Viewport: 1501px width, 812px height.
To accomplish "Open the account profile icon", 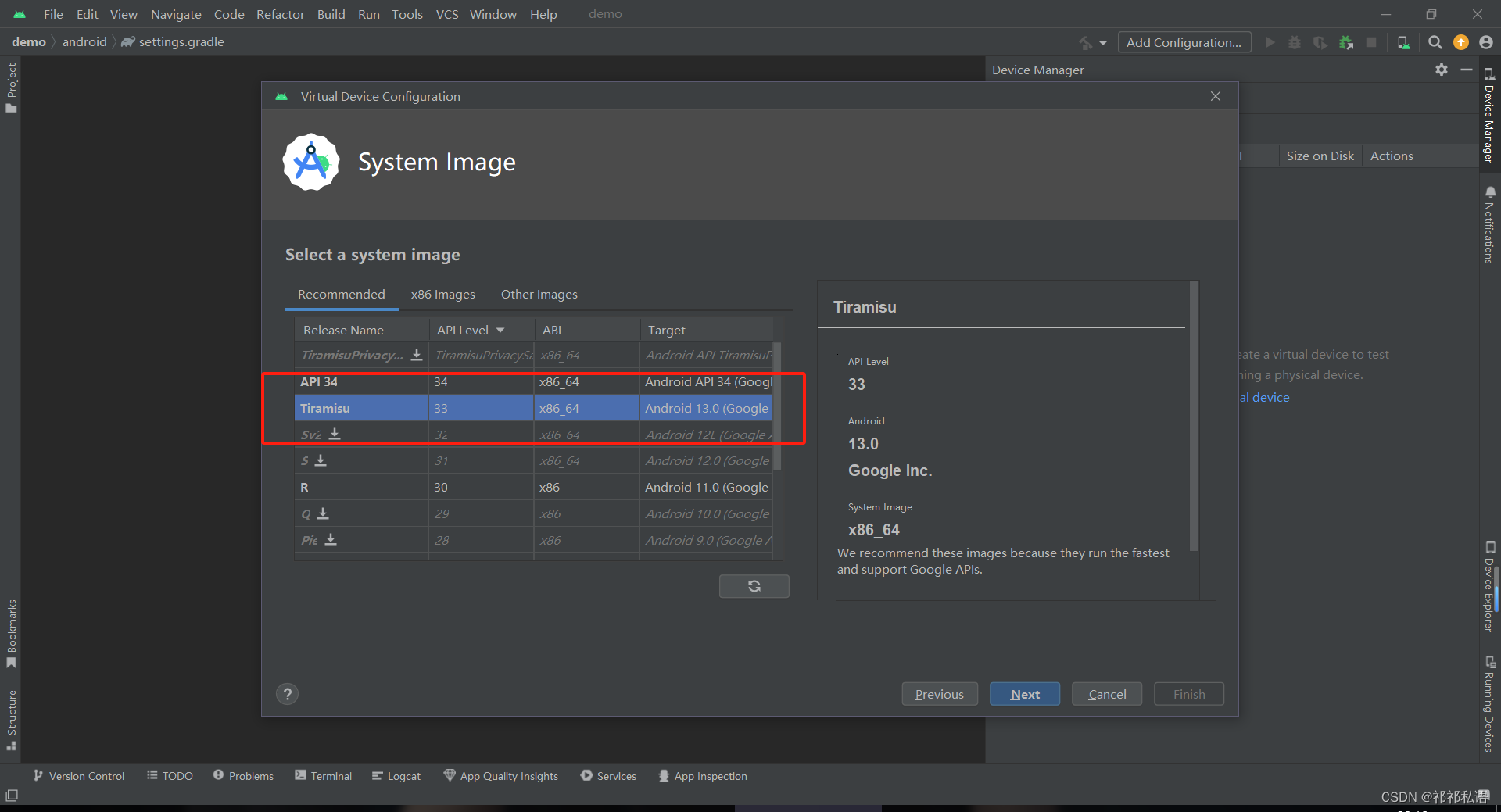I will click(1486, 42).
